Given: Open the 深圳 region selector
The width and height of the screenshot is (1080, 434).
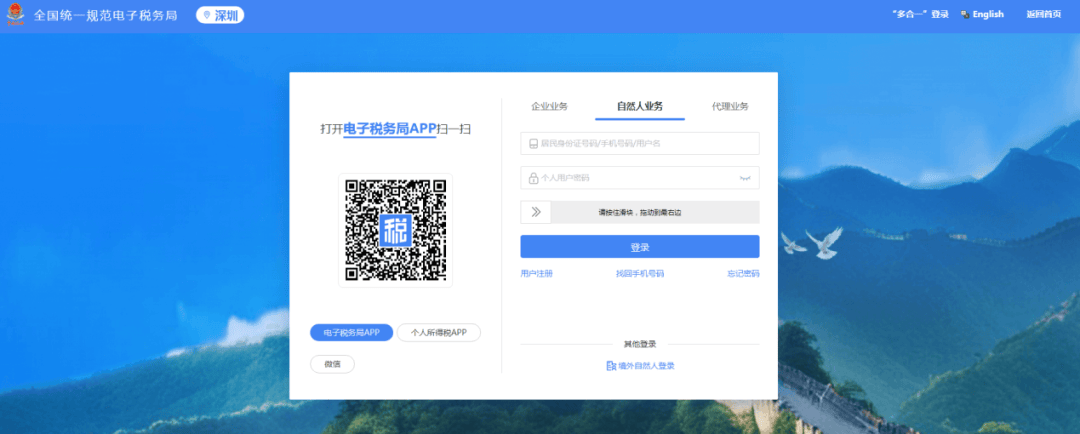Looking at the screenshot, I should click(220, 15).
